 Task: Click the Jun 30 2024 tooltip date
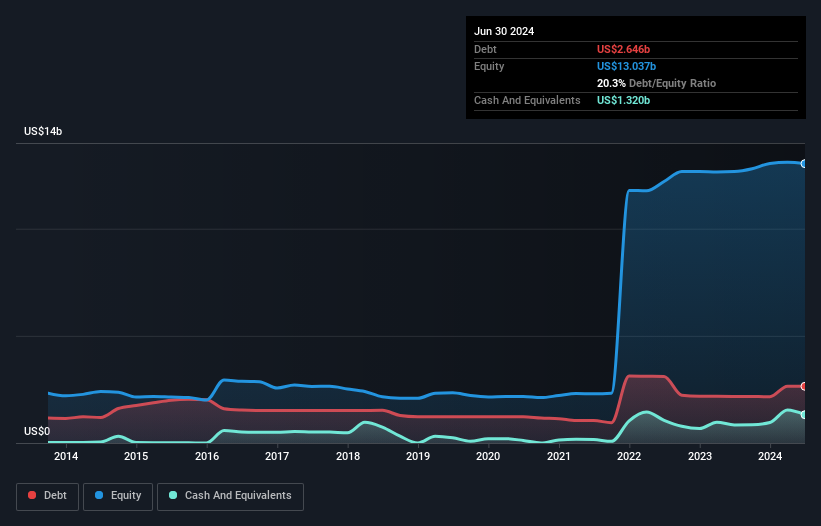504,31
